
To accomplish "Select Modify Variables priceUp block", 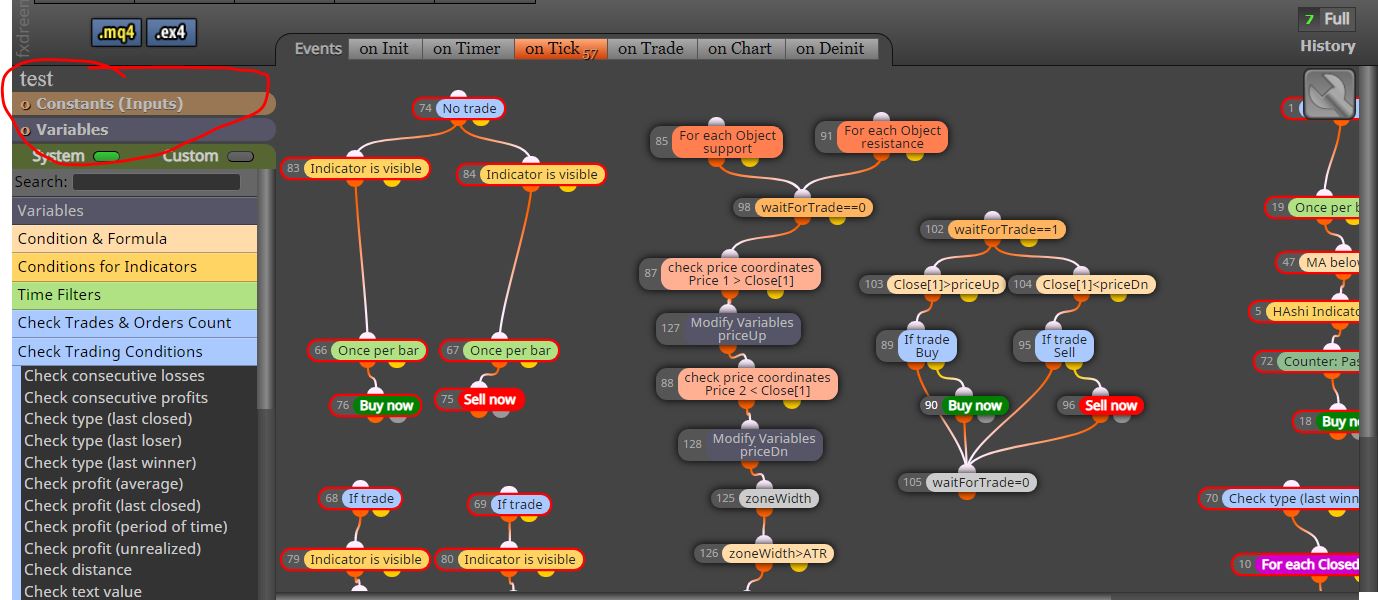I will click(x=728, y=329).
